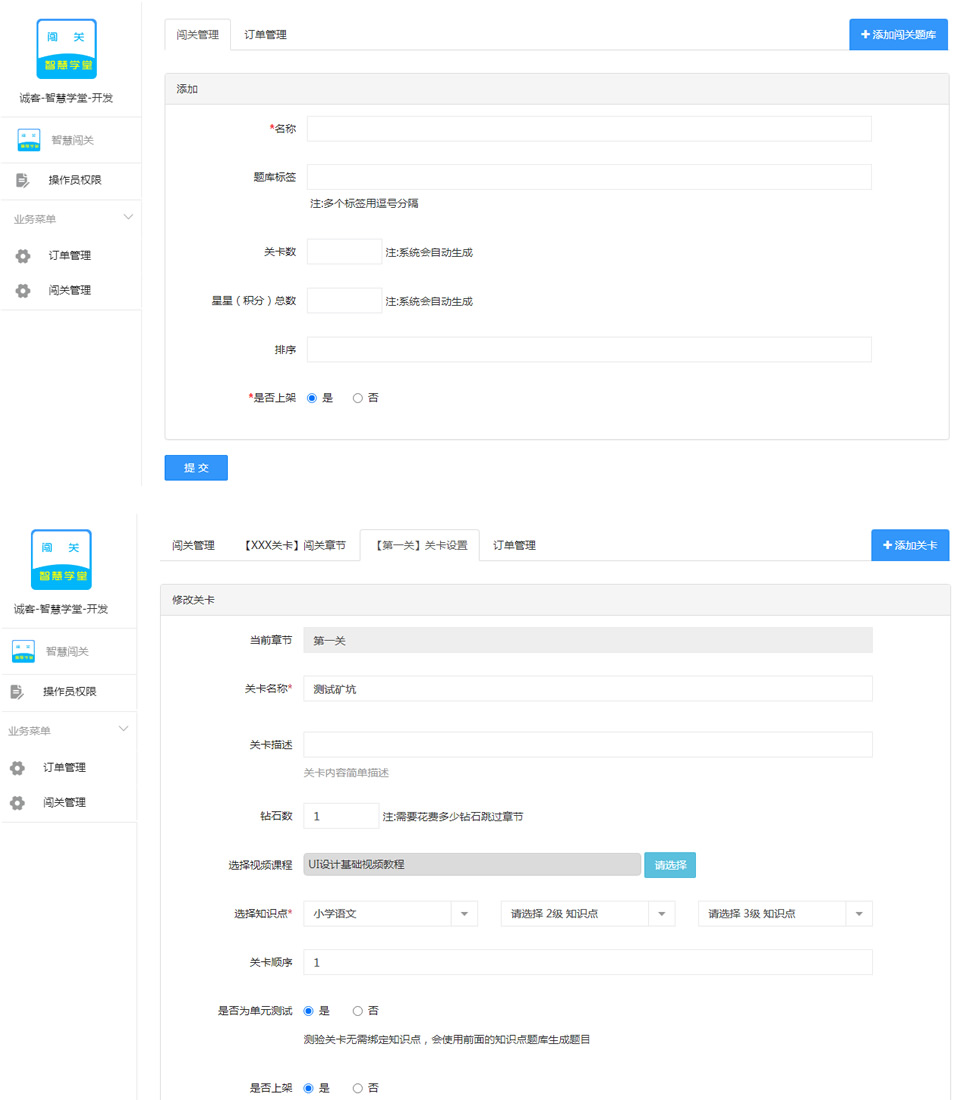This screenshot has height=1100, width=960.
Task: Switch to the 闯关管理 tab in the bottom panel
Action: click(194, 545)
